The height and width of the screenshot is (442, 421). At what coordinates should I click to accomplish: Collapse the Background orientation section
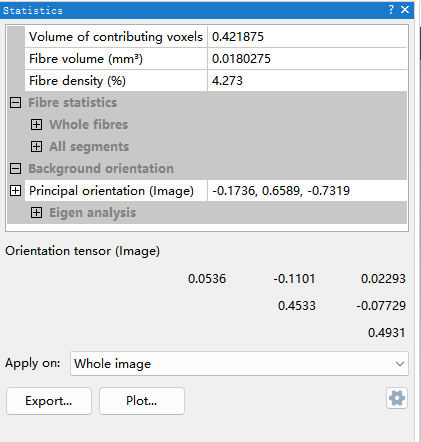pos(15,168)
